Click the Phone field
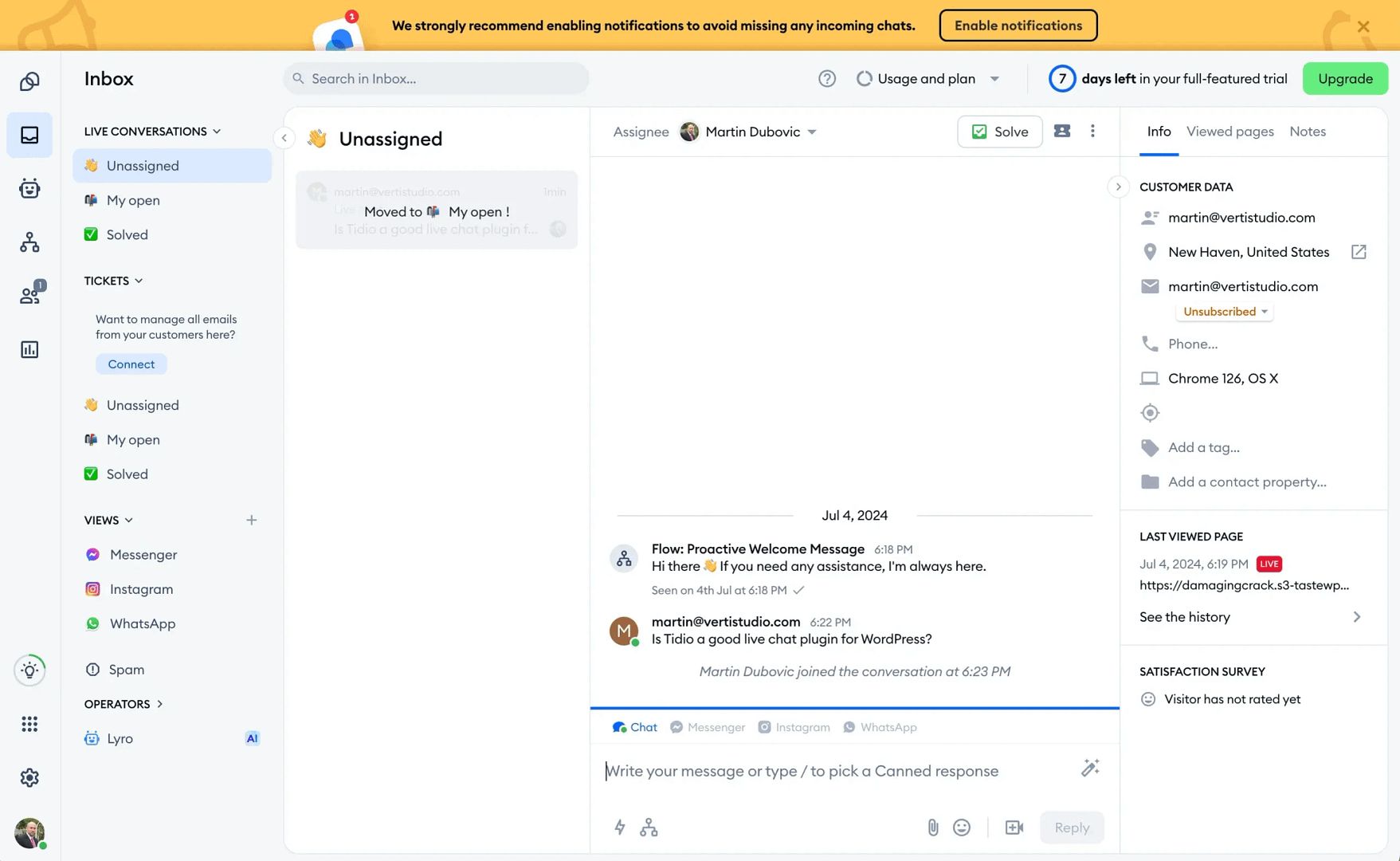The image size is (1400, 861). [x=1193, y=344]
